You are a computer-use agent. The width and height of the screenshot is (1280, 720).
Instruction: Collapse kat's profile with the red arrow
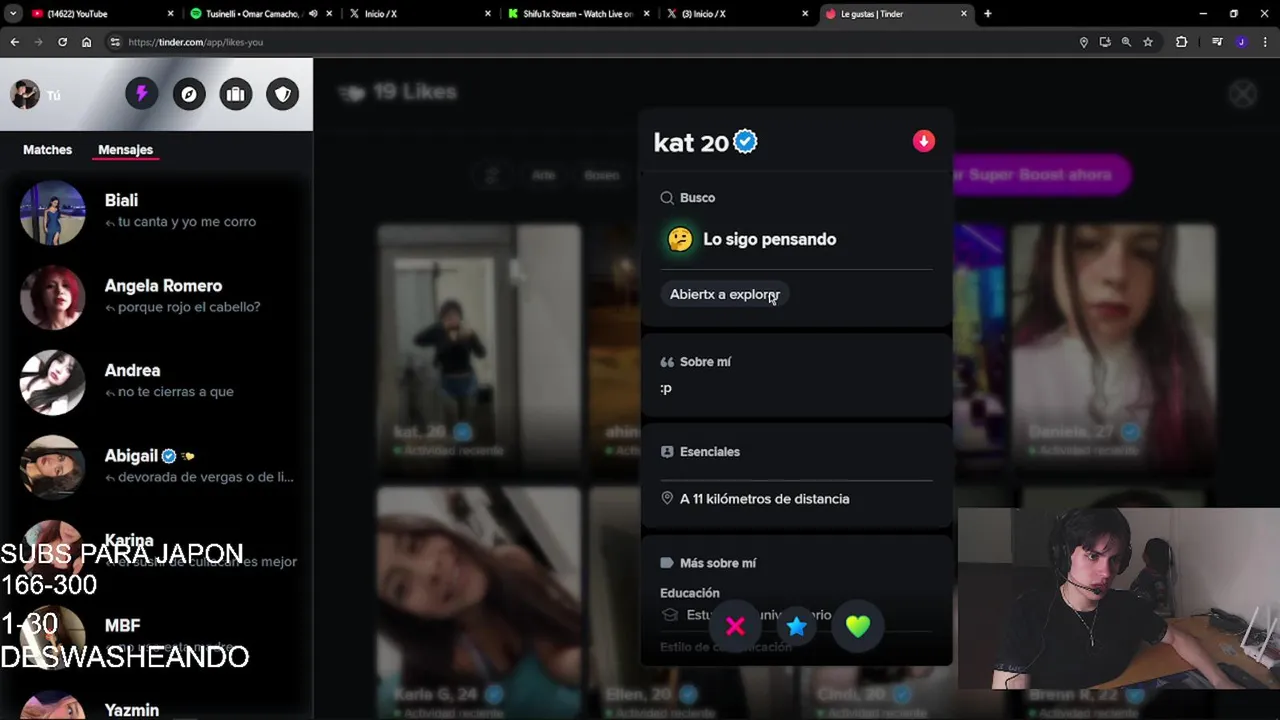(x=923, y=141)
